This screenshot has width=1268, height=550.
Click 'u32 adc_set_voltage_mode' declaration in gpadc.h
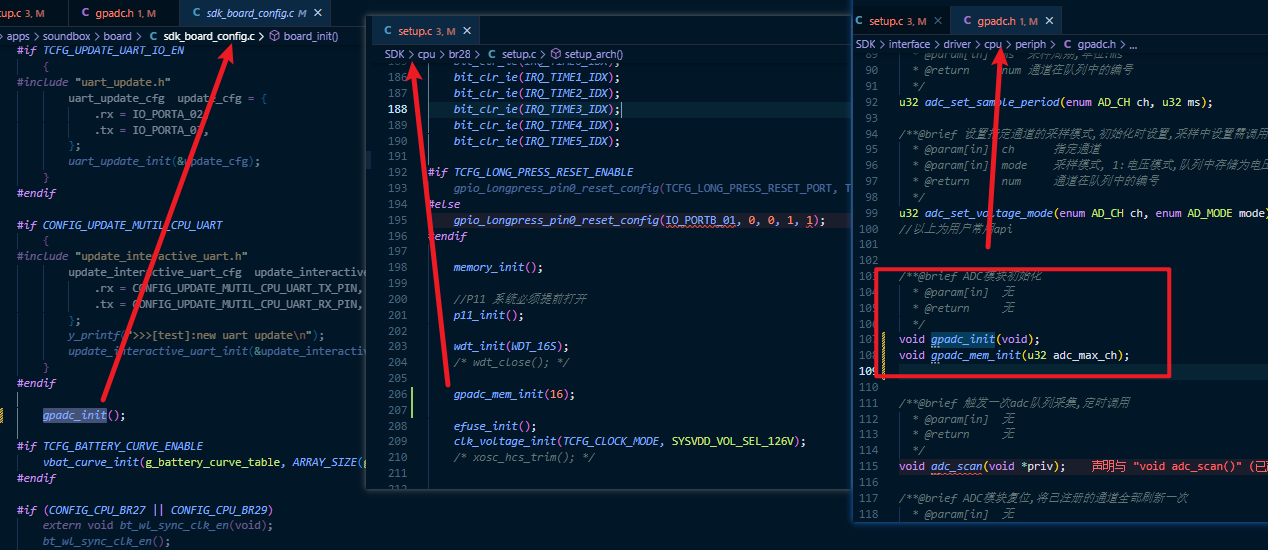point(1083,213)
